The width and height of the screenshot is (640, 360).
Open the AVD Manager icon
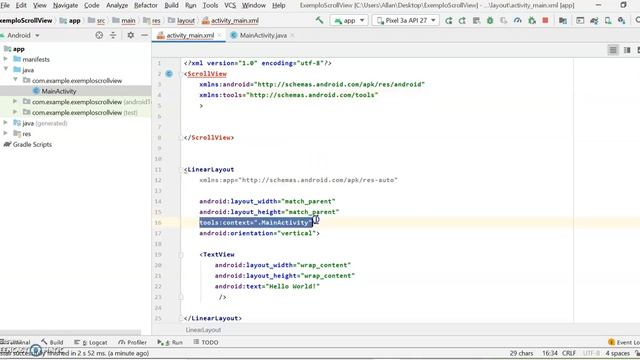[608, 20]
